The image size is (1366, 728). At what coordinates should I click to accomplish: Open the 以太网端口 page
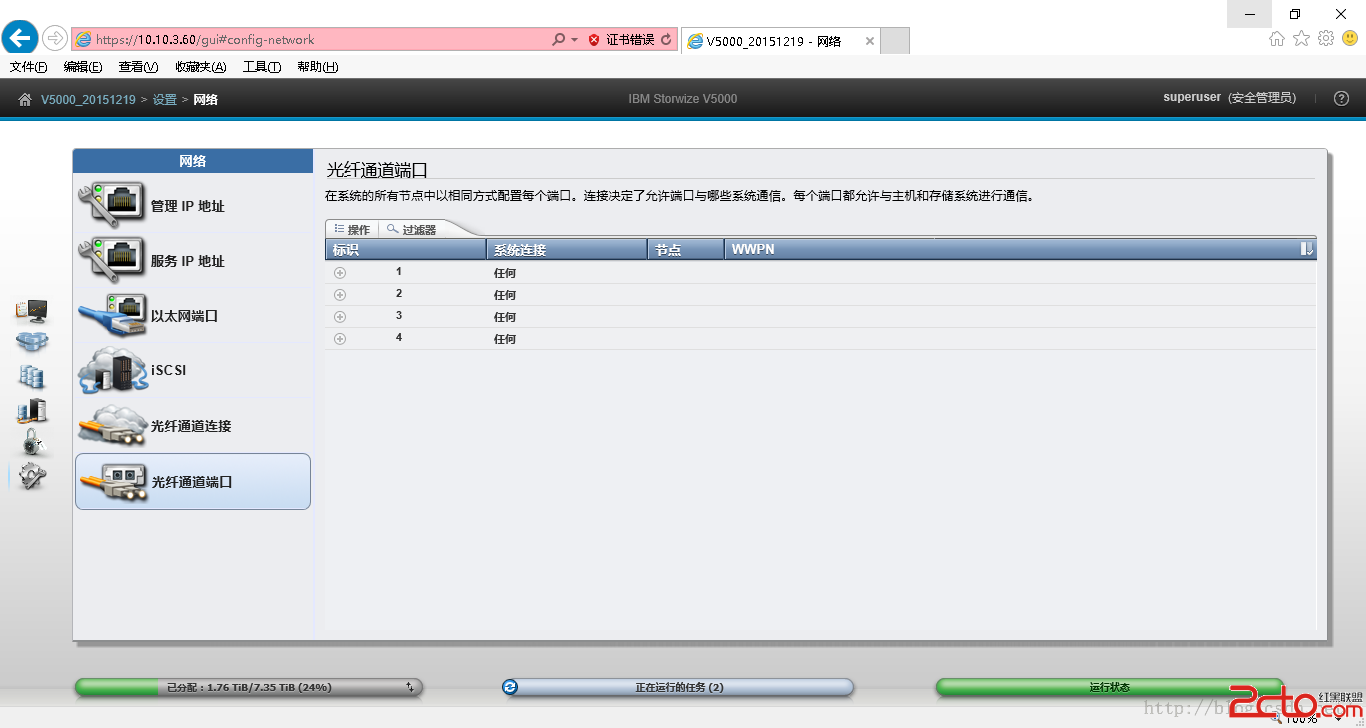tap(192, 316)
